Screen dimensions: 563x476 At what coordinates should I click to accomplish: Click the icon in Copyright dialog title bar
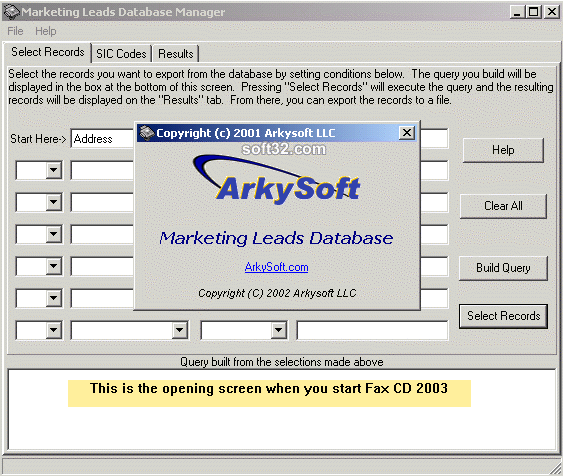pos(146,132)
